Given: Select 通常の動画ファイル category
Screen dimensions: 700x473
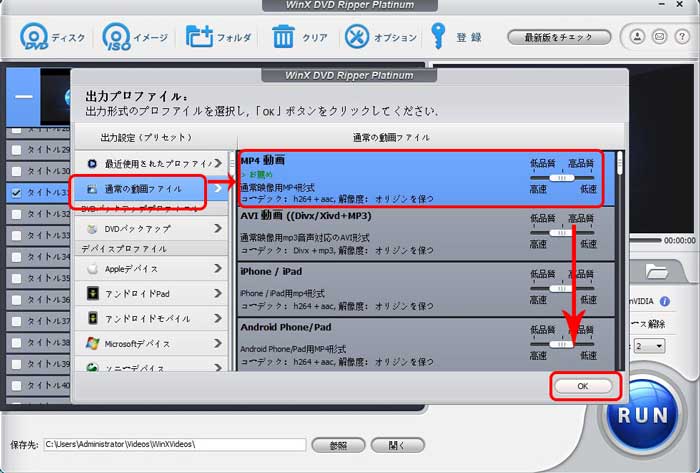Looking at the screenshot, I should pyautogui.click(x=151, y=189).
